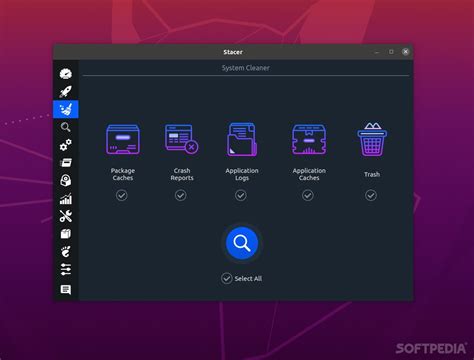Open APT Repository Manager box icon

[x=66, y=234]
